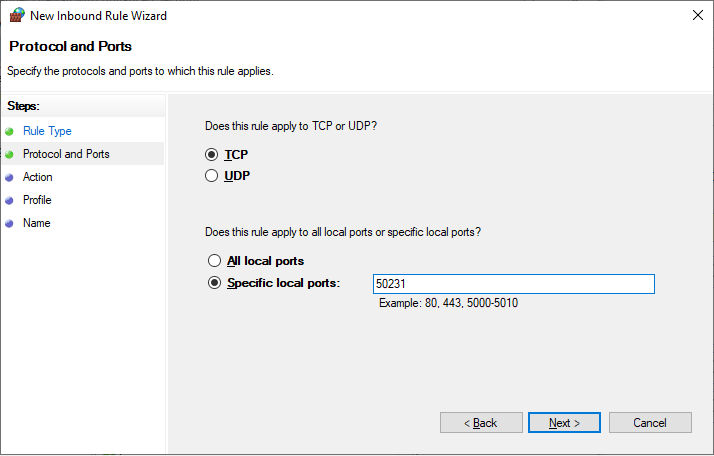Click the firewall wizard icon in title bar
This screenshot has height=456, width=714.
click(15, 16)
